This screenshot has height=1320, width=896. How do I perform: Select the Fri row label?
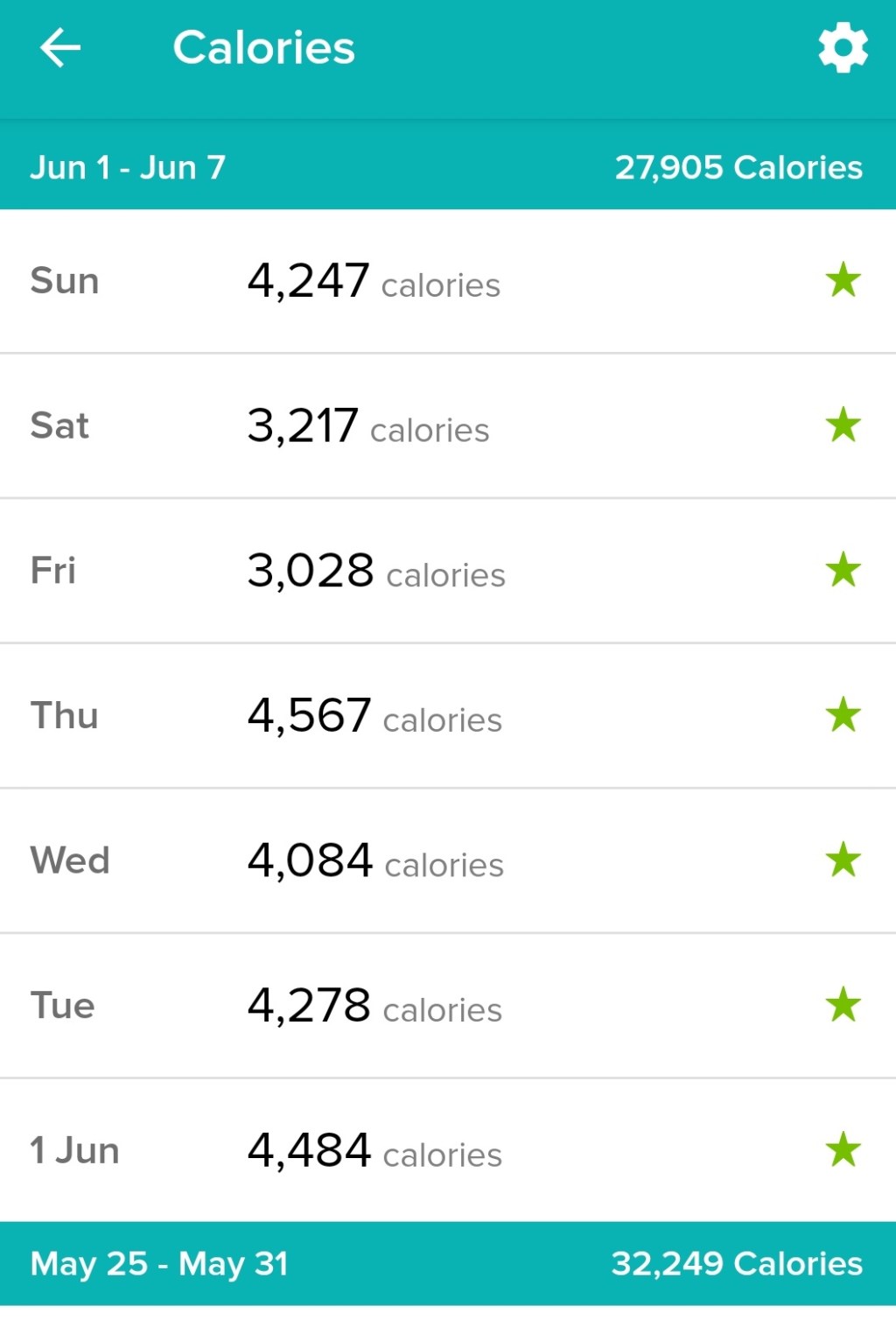coord(53,571)
